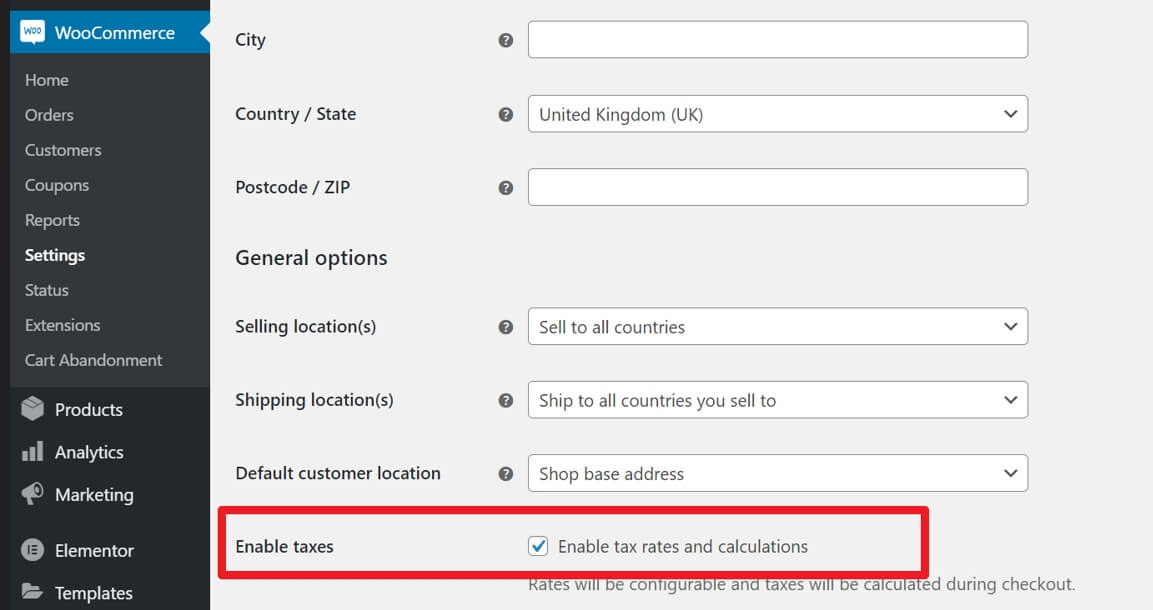Click the Templates folder icon
This screenshot has height=610, width=1153.
(x=32, y=592)
